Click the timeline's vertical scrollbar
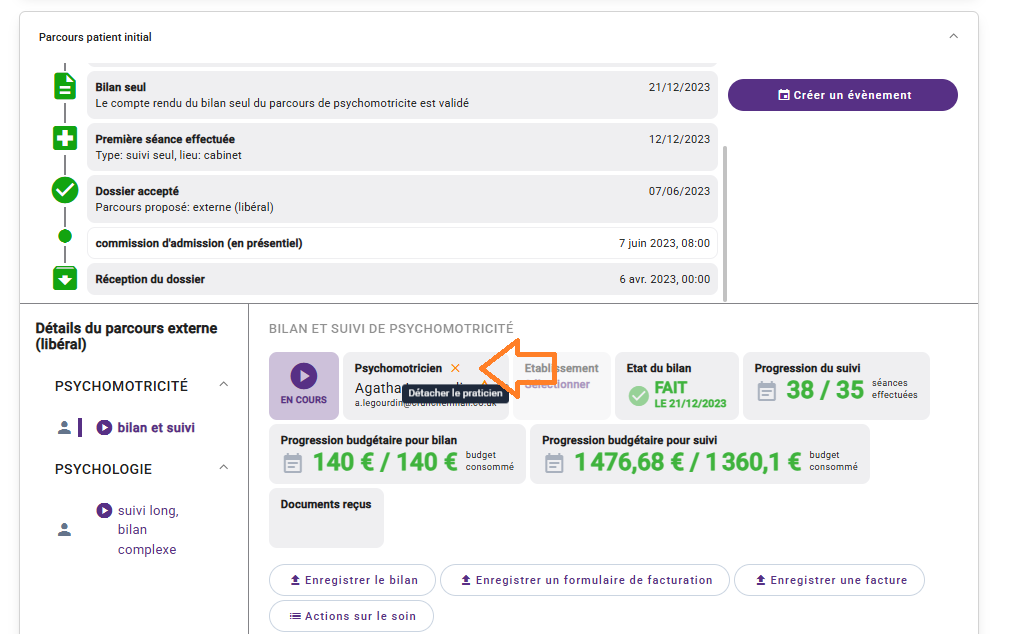Viewport: 1027px width, 634px height. pos(725,220)
